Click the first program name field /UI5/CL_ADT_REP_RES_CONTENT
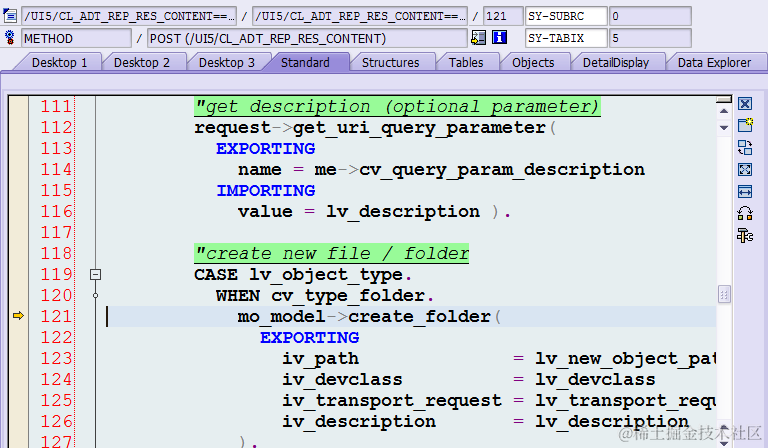This screenshot has height=448, width=768. [x=129, y=16]
